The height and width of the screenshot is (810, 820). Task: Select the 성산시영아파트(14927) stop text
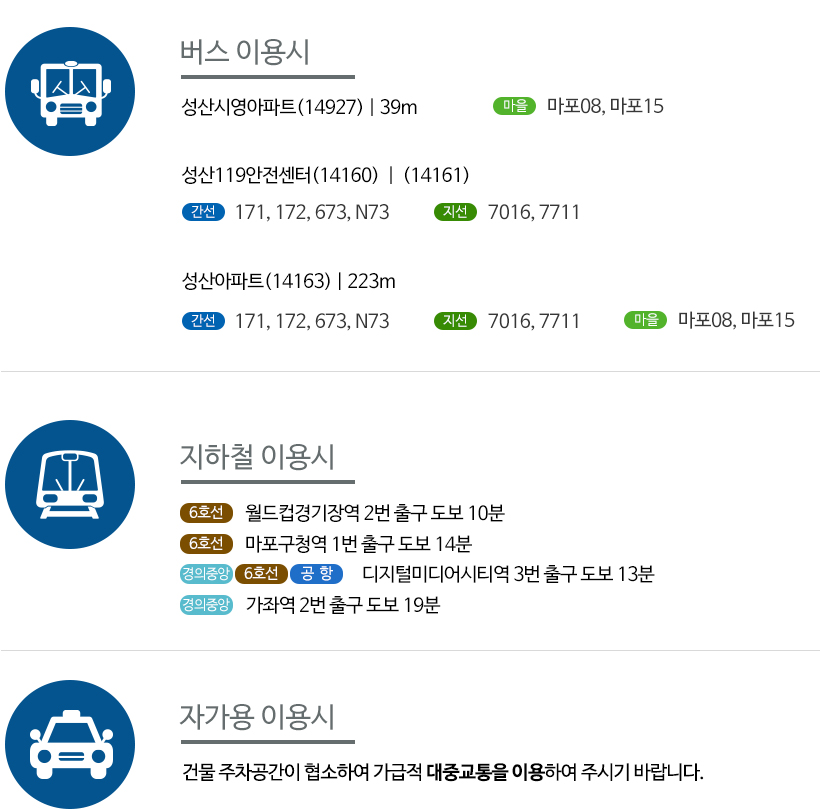point(271,107)
